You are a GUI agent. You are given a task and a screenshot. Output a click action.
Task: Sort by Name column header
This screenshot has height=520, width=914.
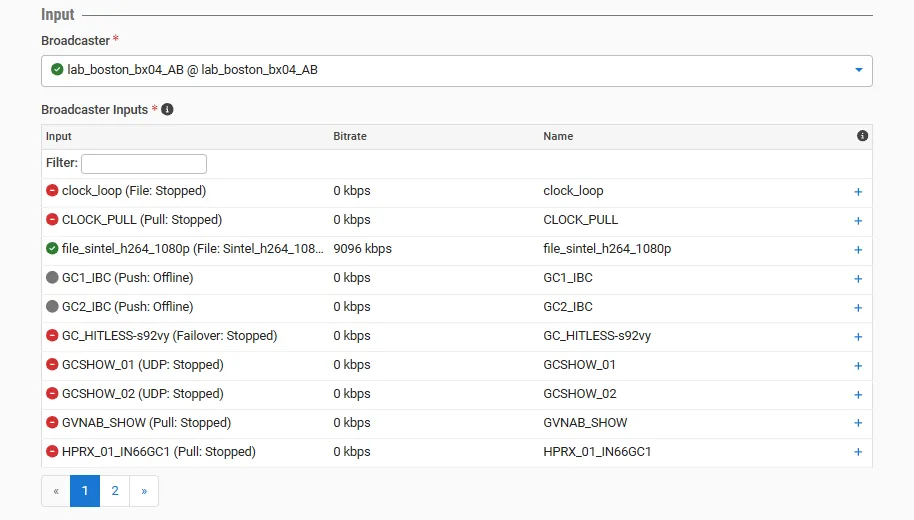[x=558, y=136]
